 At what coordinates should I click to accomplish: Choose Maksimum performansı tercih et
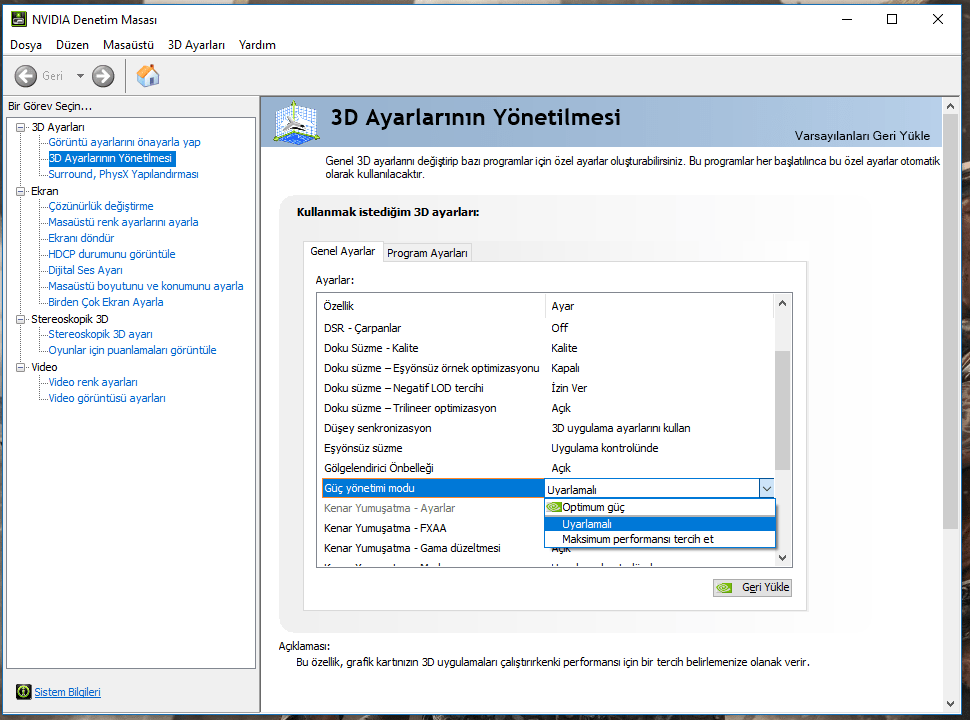coord(659,539)
